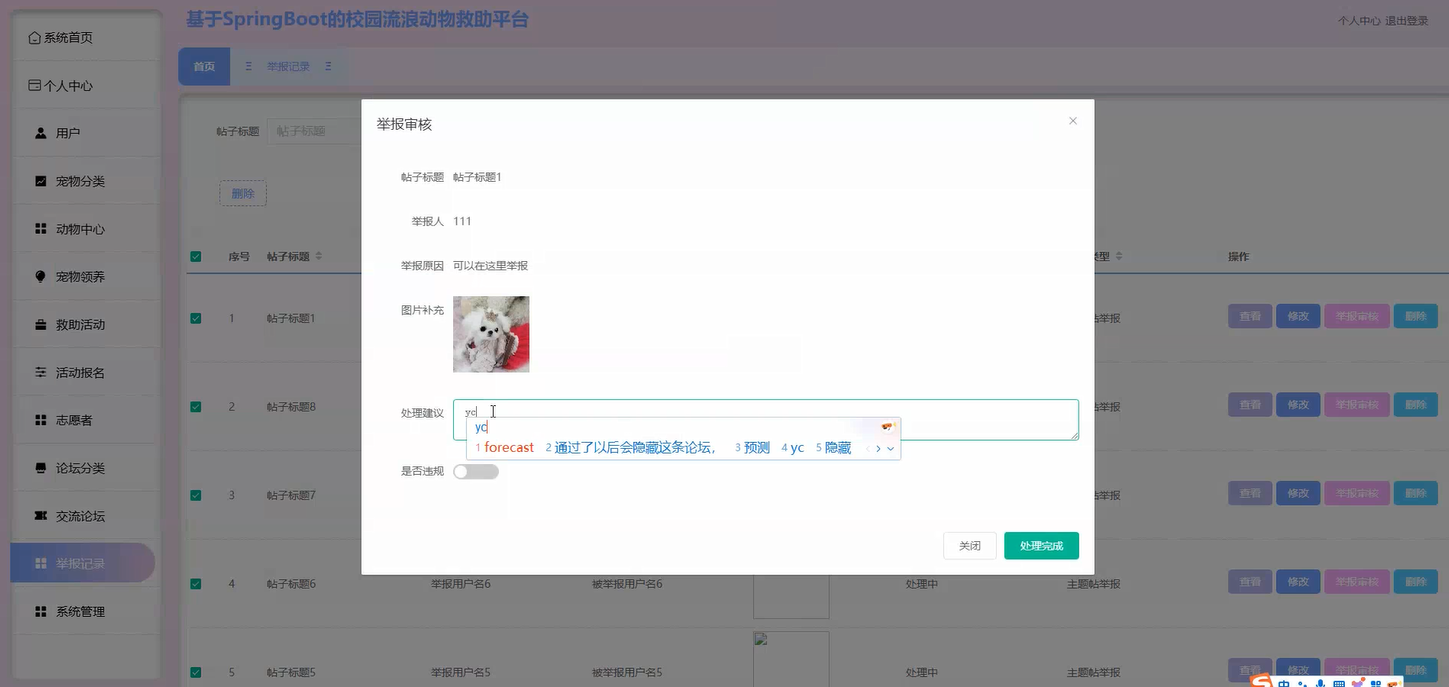The image size is (1449, 687).
Task: Toggle the 是否违规 switch
Action: point(476,471)
